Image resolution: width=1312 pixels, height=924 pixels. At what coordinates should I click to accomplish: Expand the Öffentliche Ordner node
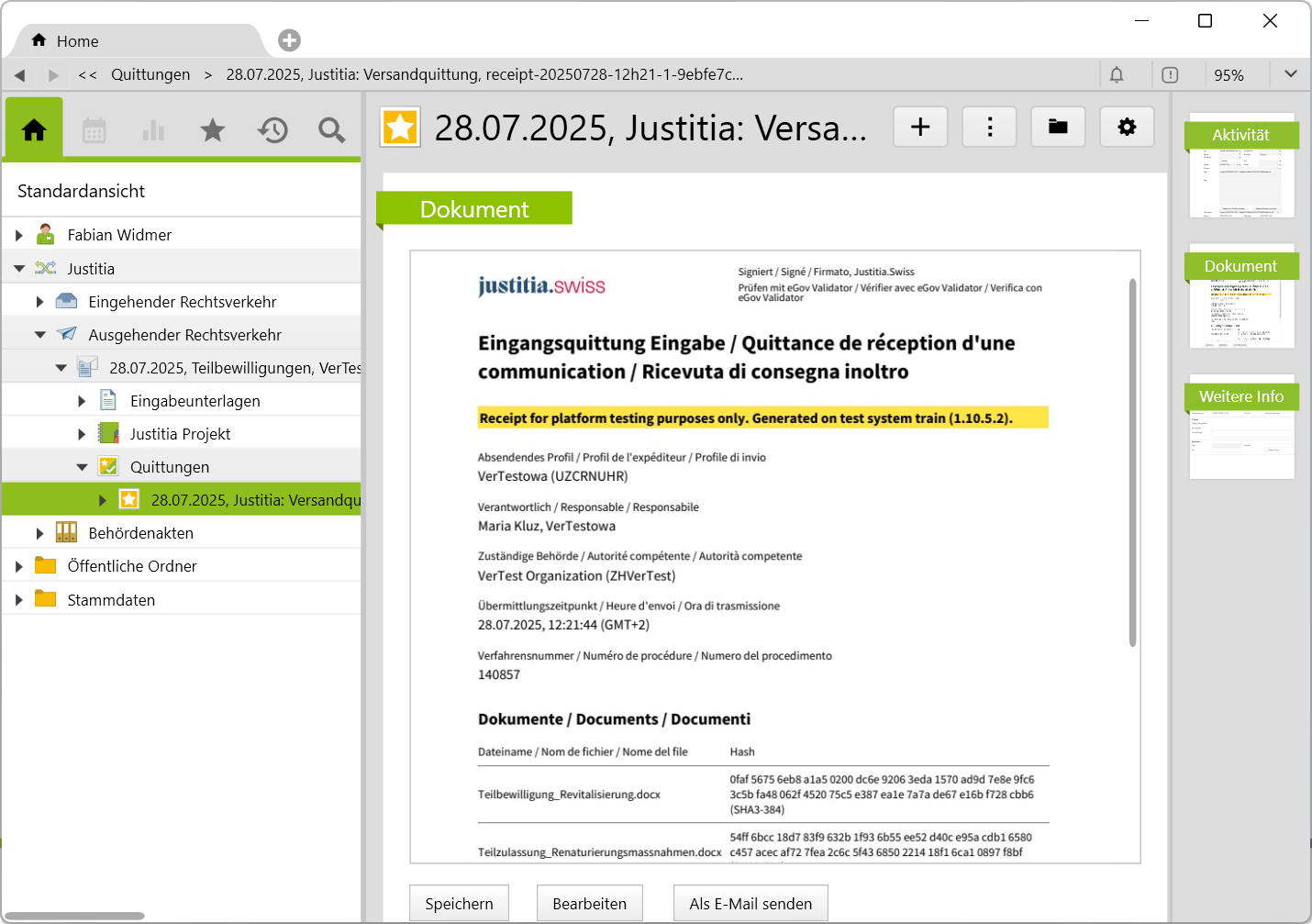coord(18,565)
